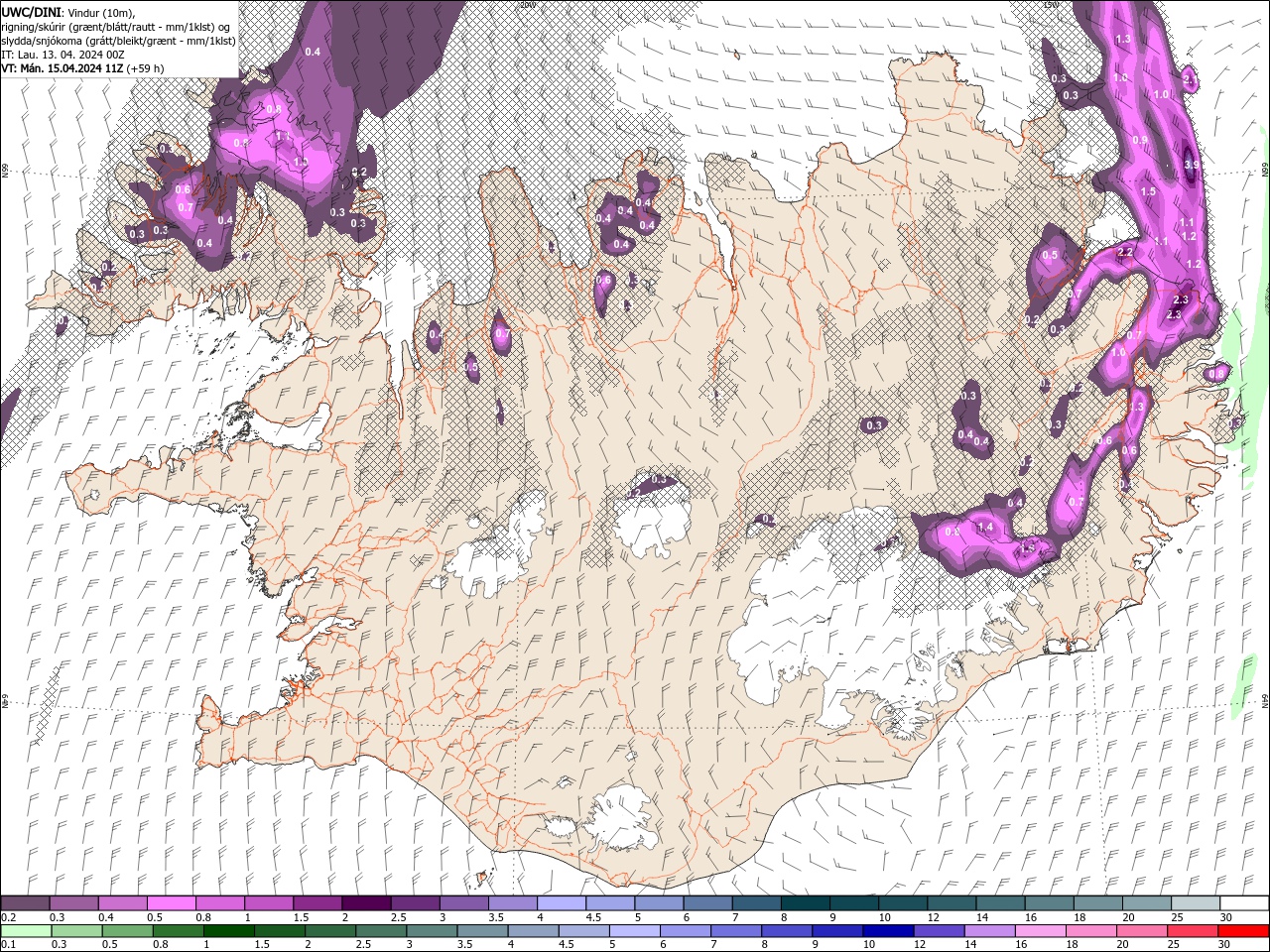1270x952 pixels.
Task: Click the 1.4 precipitation value on the map
Action: coord(986,528)
